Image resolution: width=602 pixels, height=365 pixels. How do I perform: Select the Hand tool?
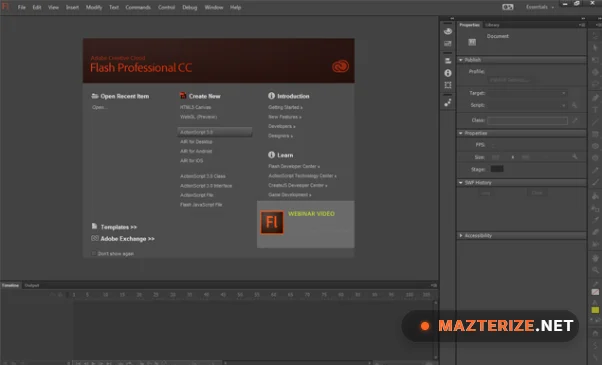tap(595, 258)
